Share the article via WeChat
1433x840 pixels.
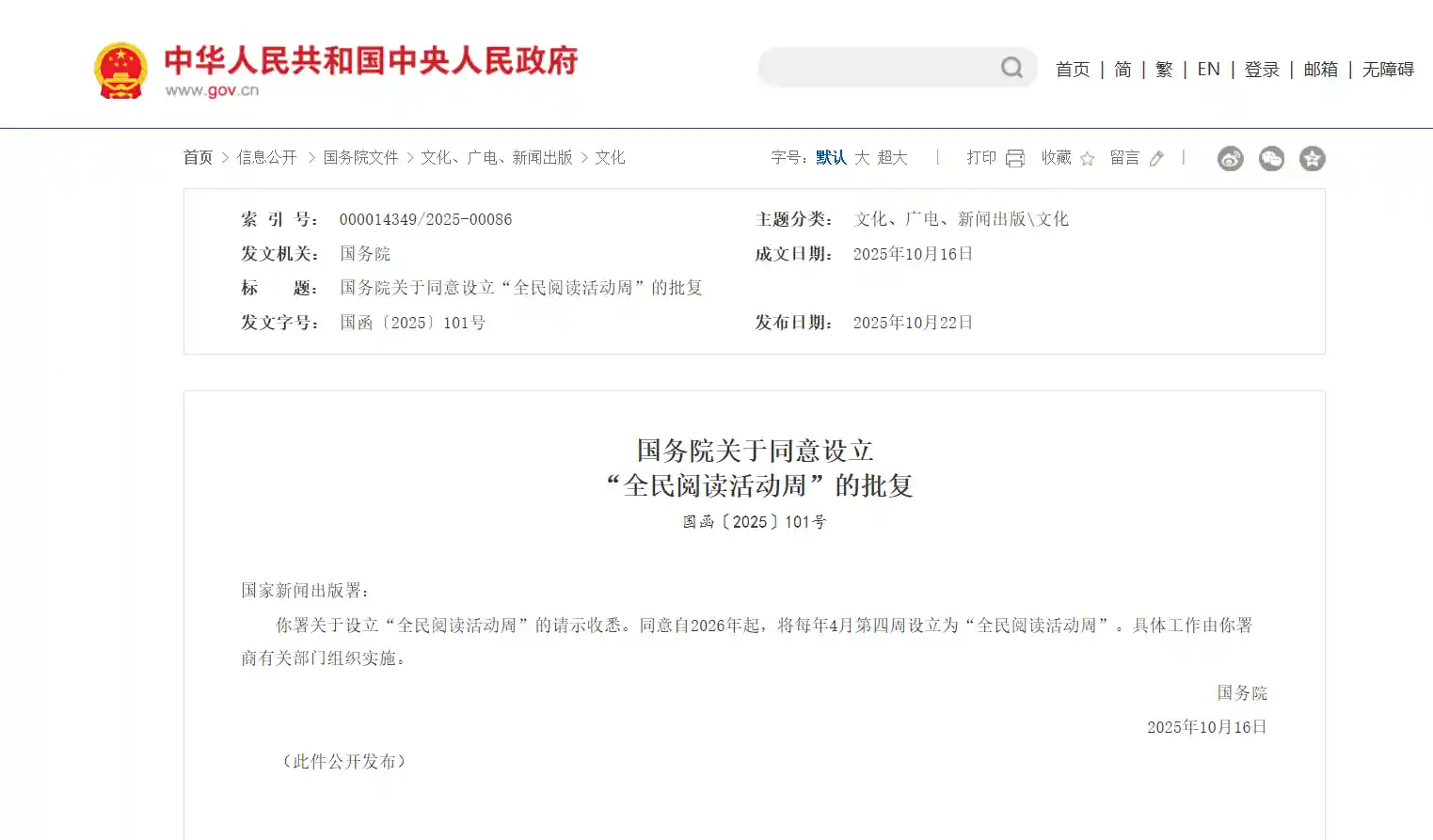pyautogui.click(x=1271, y=158)
